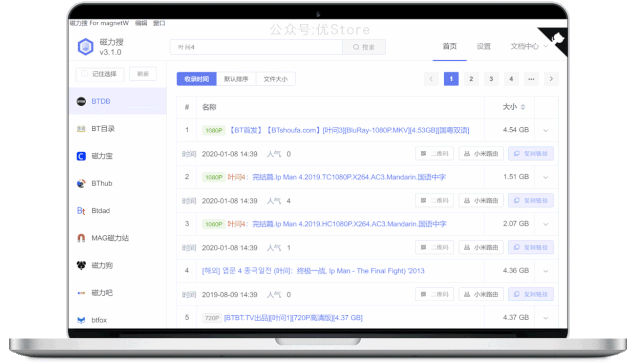The height and width of the screenshot is (364, 639).
Task: Send 2019-08-09 result to 小米路由
Action: 481,294
